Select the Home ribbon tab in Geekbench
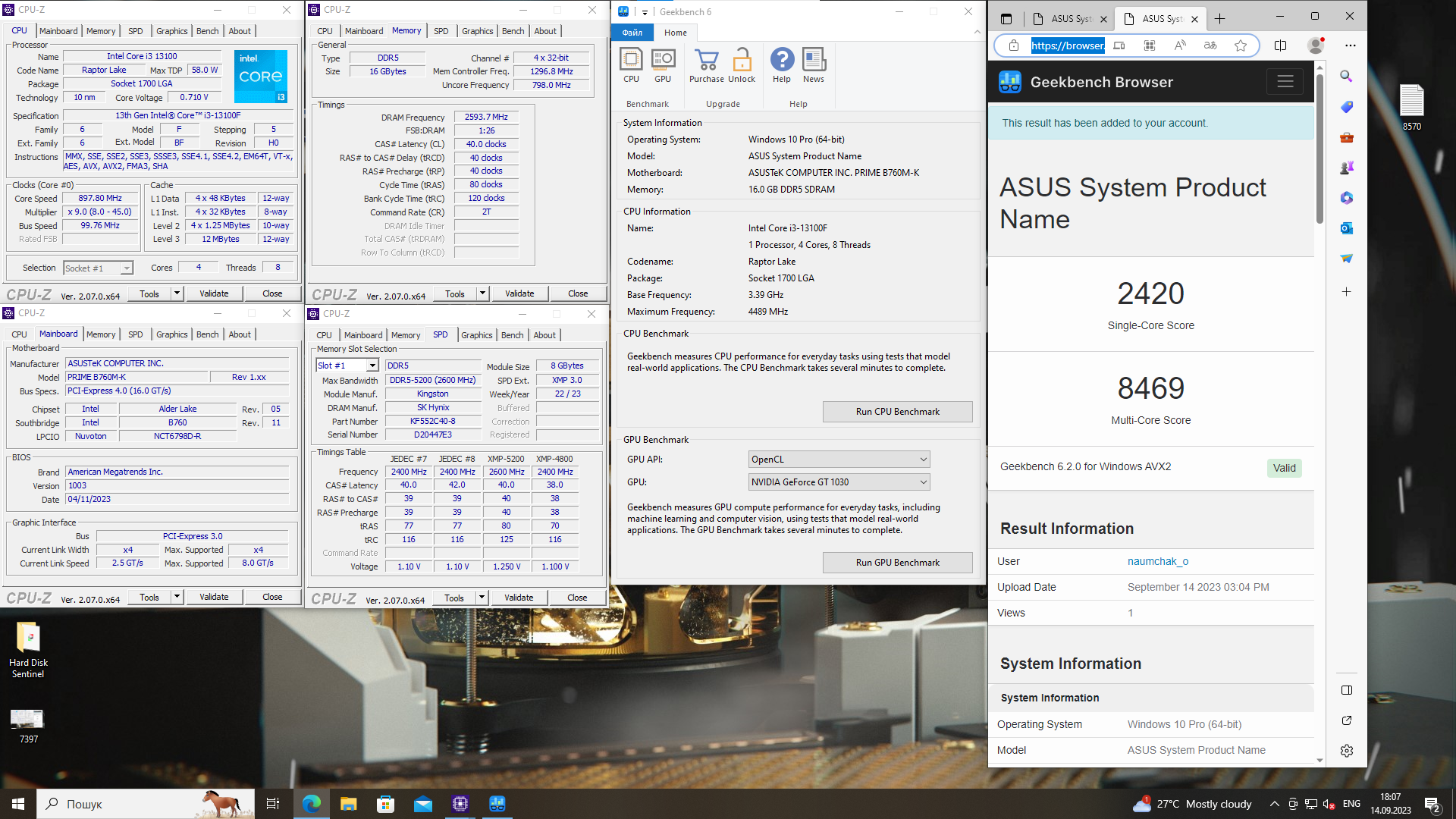Viewport: 1456px width, 819px height. [675, 33]
